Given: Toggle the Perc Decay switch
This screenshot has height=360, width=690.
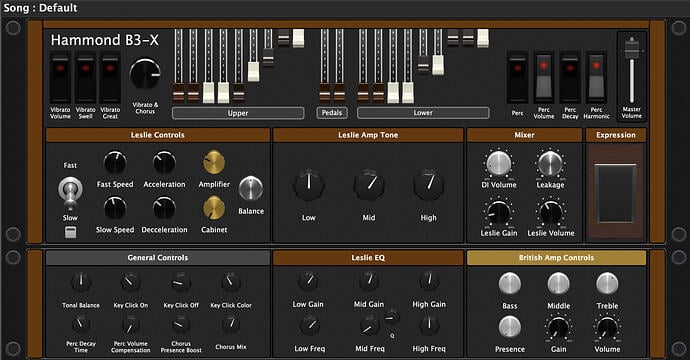Looking at the screenshot, I should [570, 78].
